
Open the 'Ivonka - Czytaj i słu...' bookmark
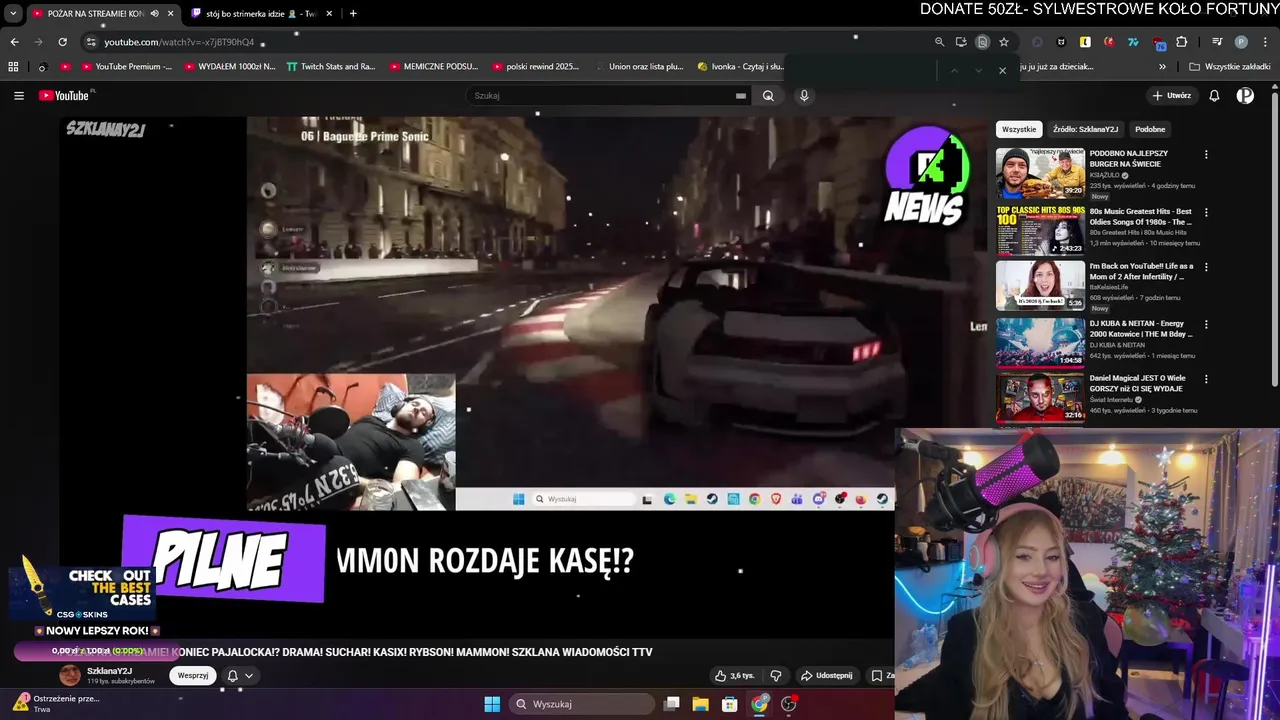click(x=740, y=67)
